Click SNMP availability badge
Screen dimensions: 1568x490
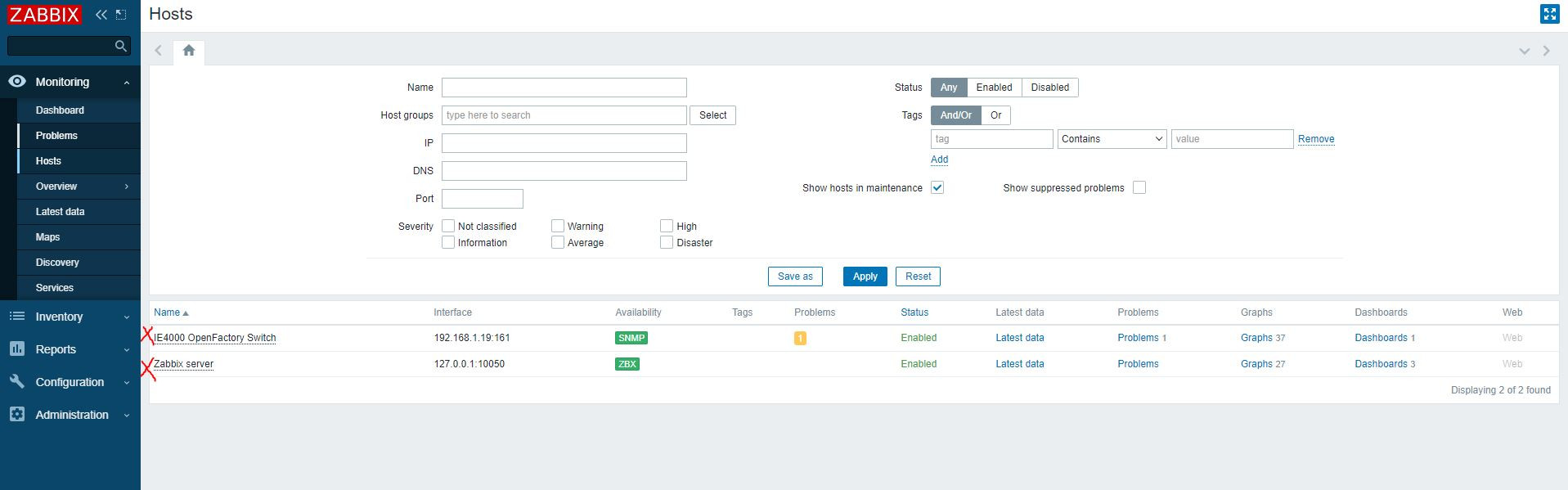point(631,338)
